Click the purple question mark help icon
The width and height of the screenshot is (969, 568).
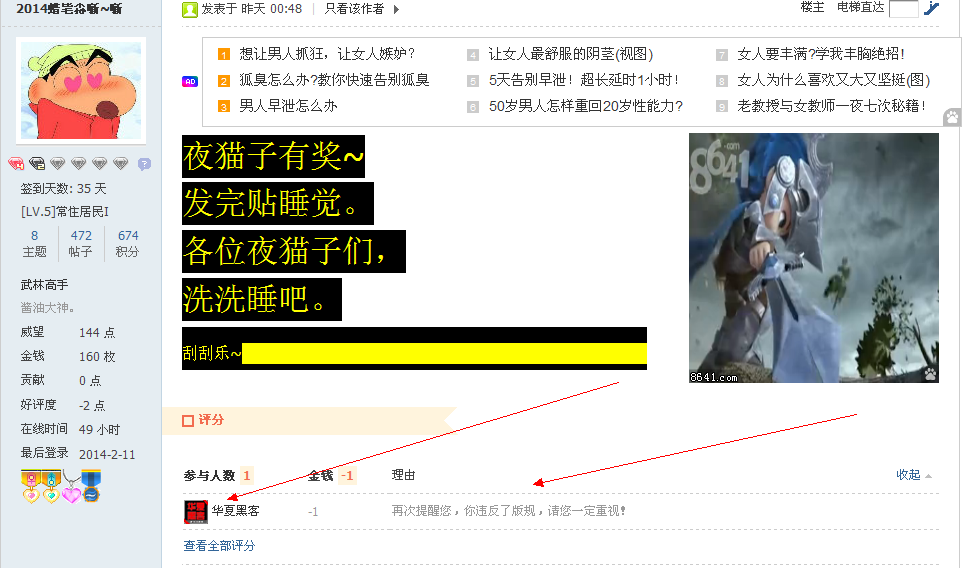pyautogui.click(x=144, y=164)
